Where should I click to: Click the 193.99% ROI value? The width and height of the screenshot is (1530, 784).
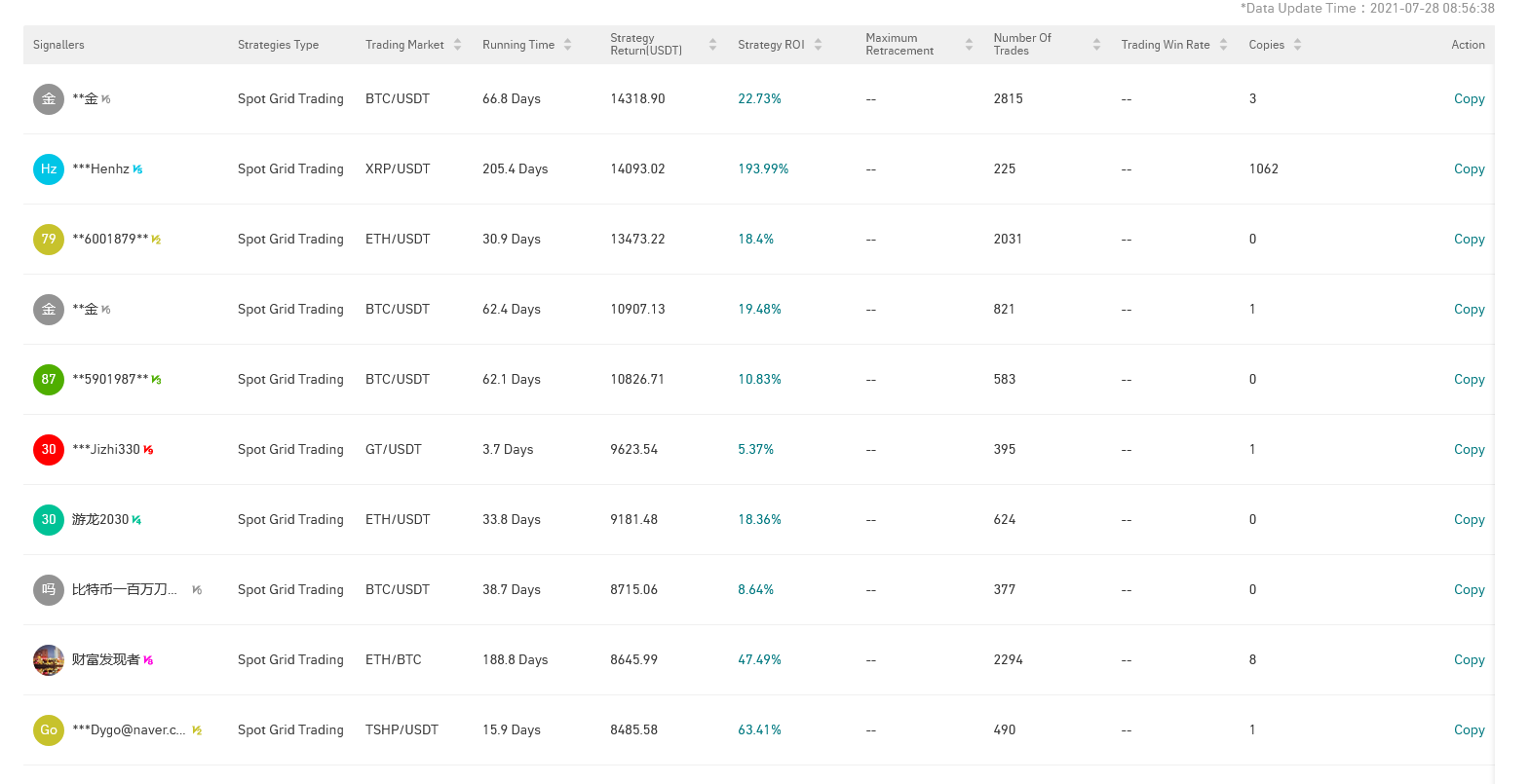coord(763,169)
